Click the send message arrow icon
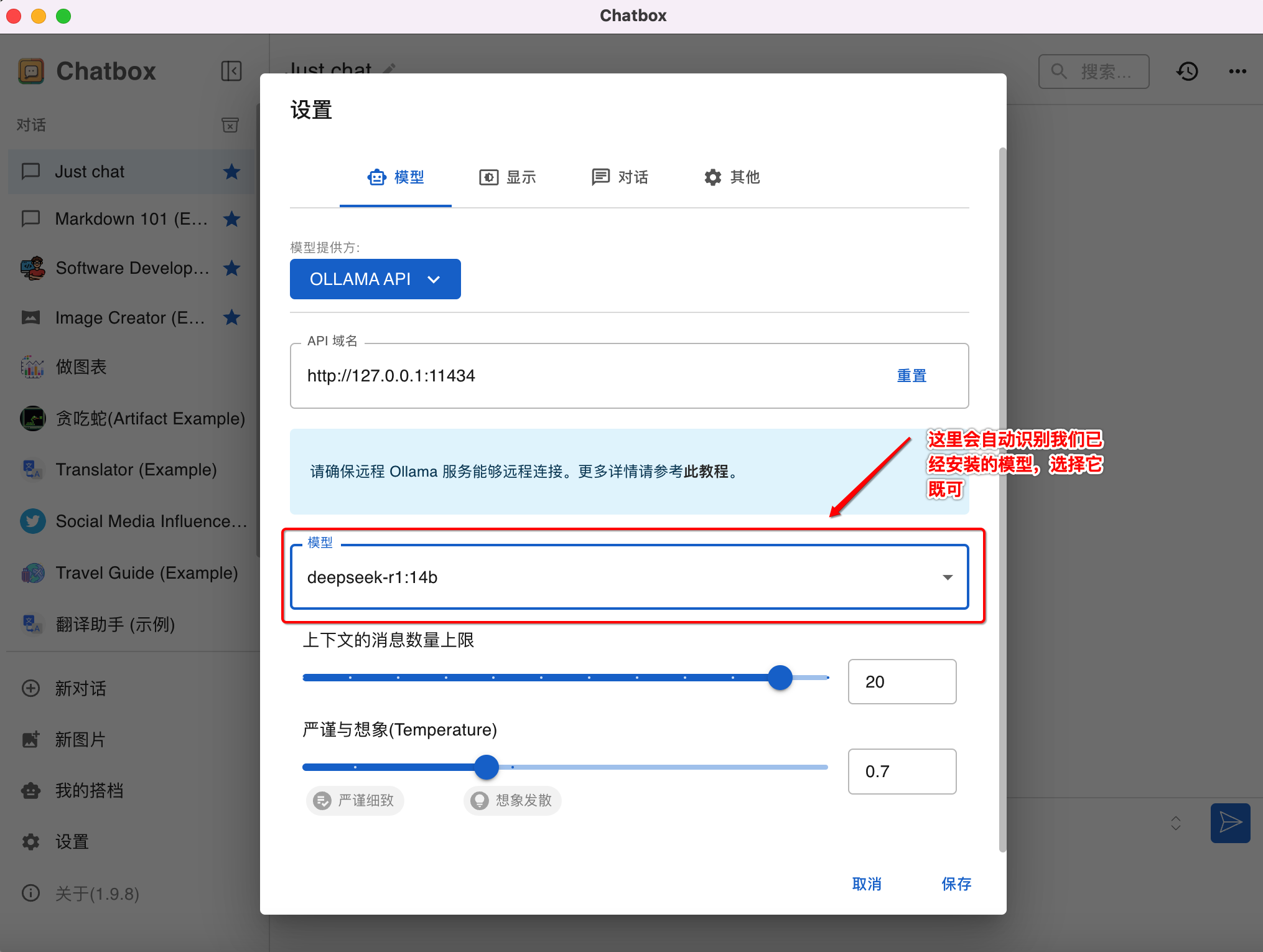The width and height of the screenshot is (1263, 952). point(1229,823)
